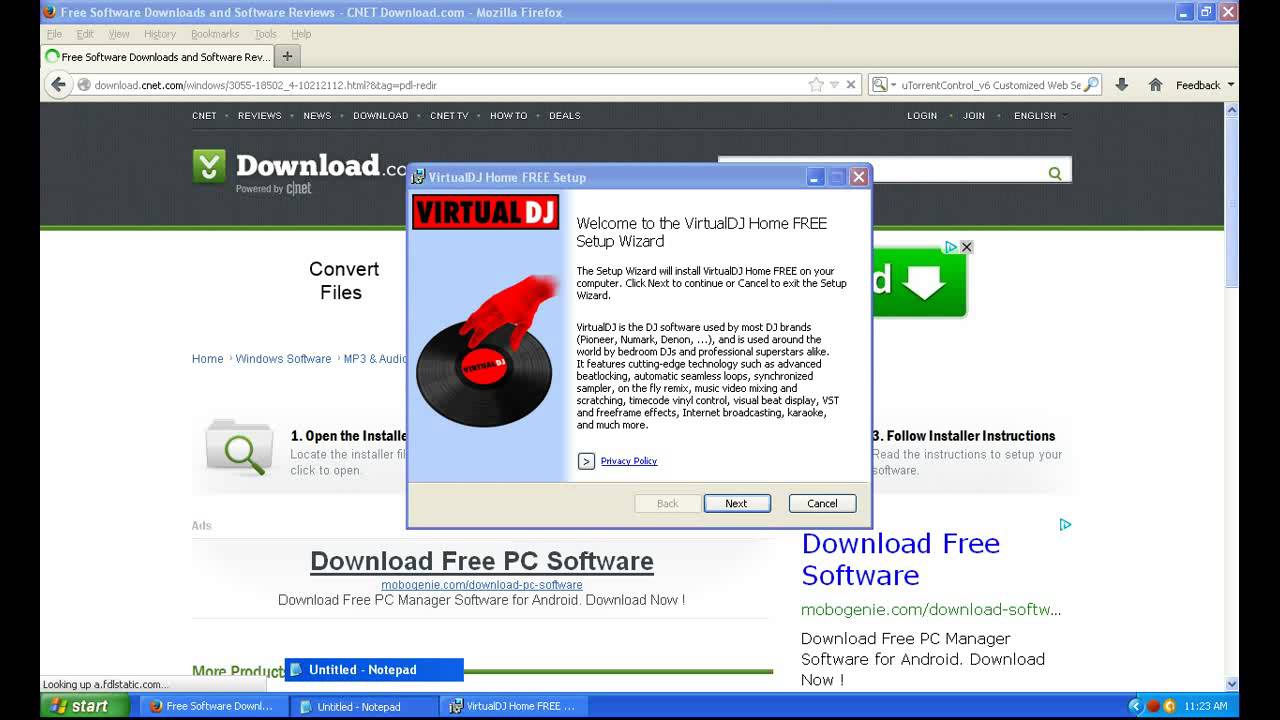This screenshot has width=1280, height=720.
Task: Open the Feedback dropdown
Action: pos(1205,85)
